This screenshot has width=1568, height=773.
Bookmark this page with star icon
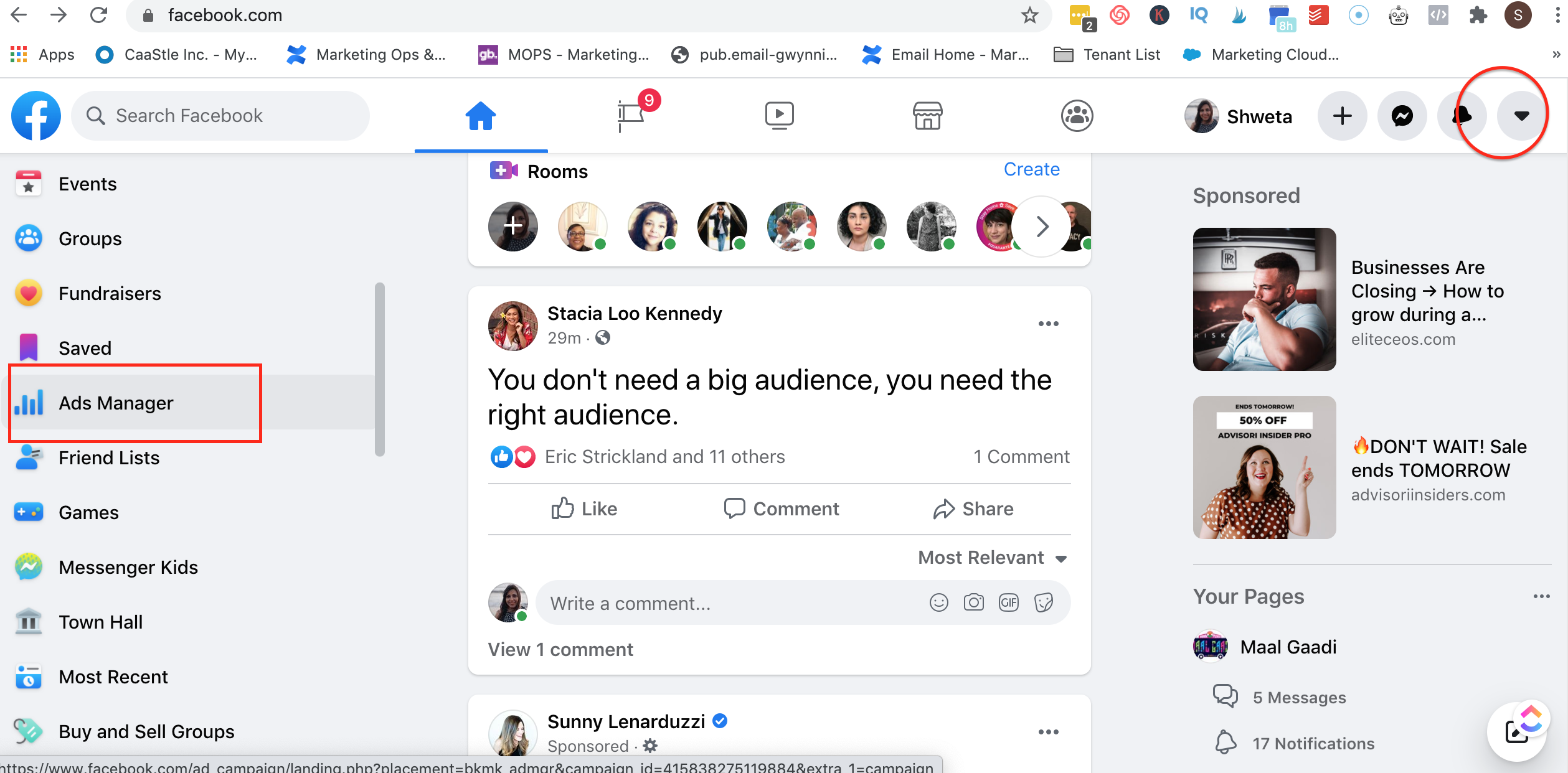click(1030, 15)
